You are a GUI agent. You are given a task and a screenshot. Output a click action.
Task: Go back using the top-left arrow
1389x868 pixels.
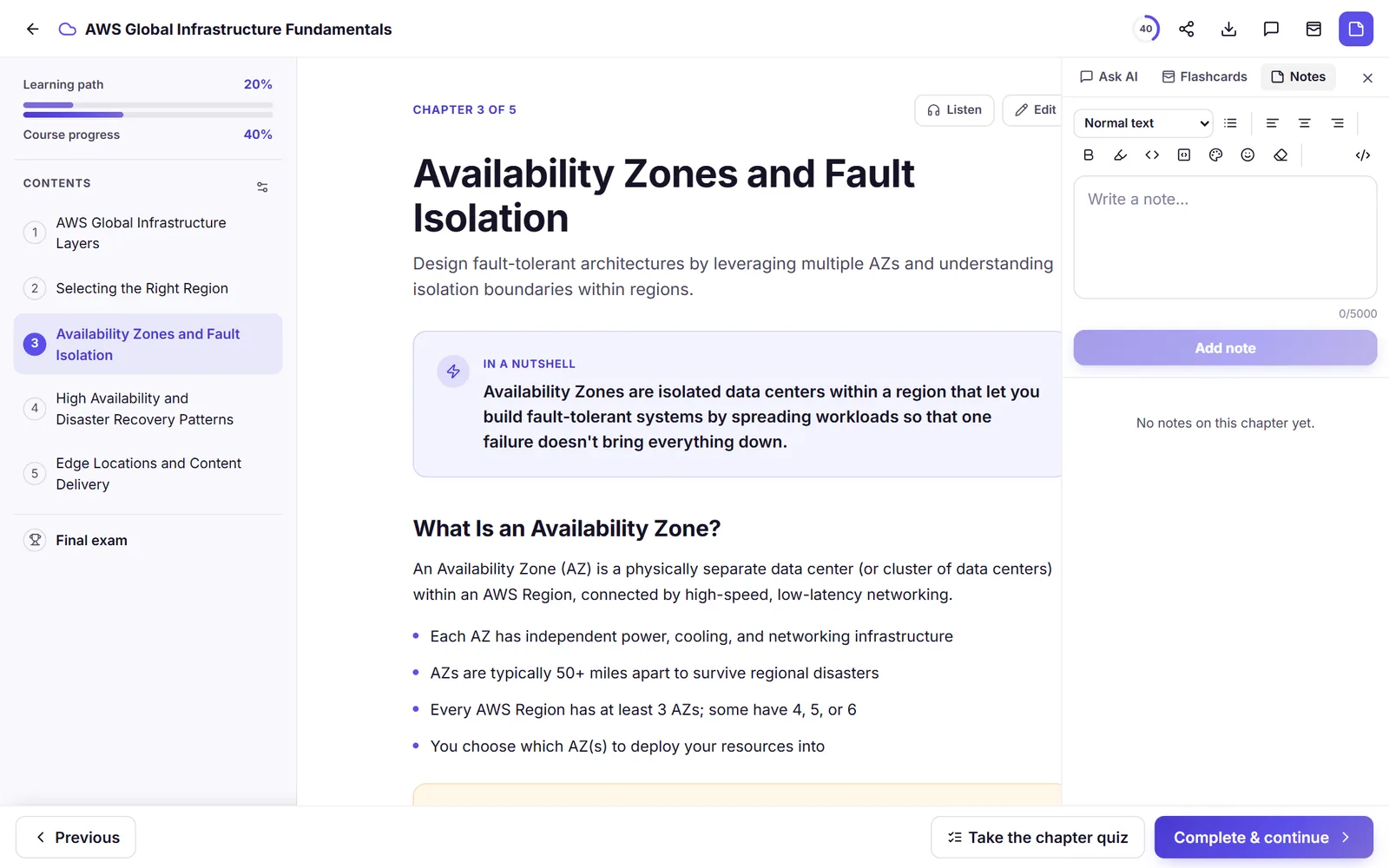coord(32,29)
